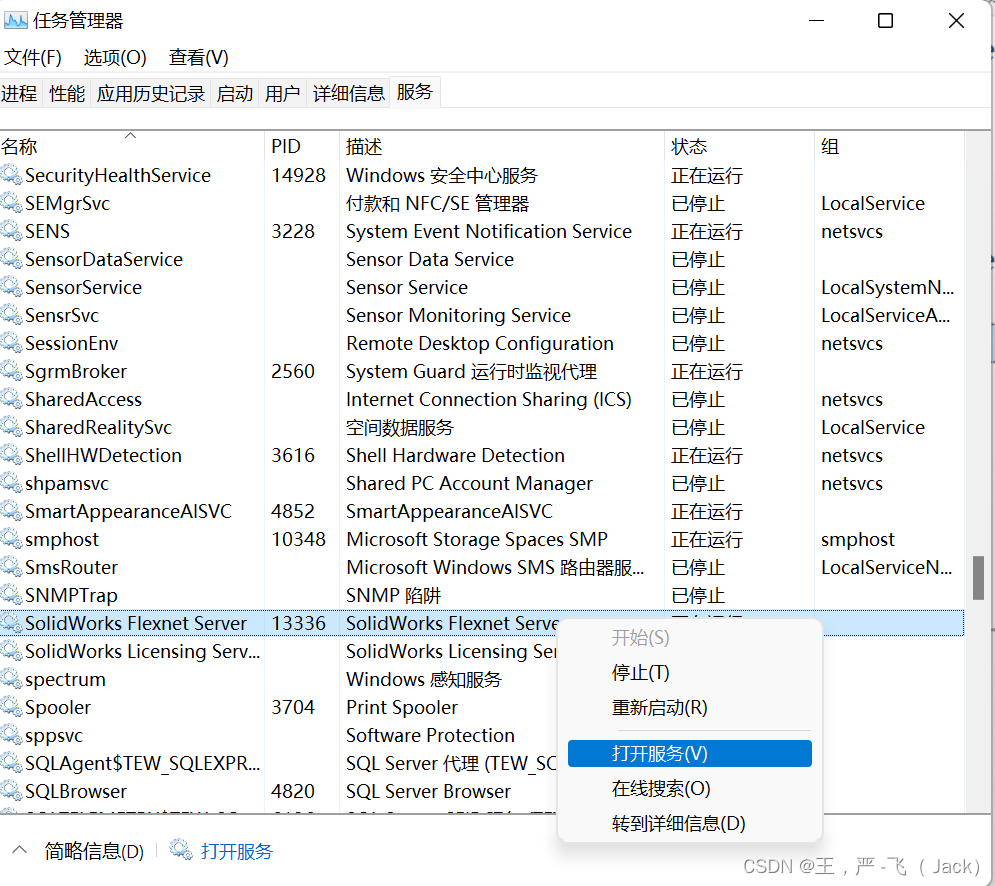The image size is (995, 886).
Task: Collapse to 简略信息 using the chevron arrow
Action: [x=19, y=851]
